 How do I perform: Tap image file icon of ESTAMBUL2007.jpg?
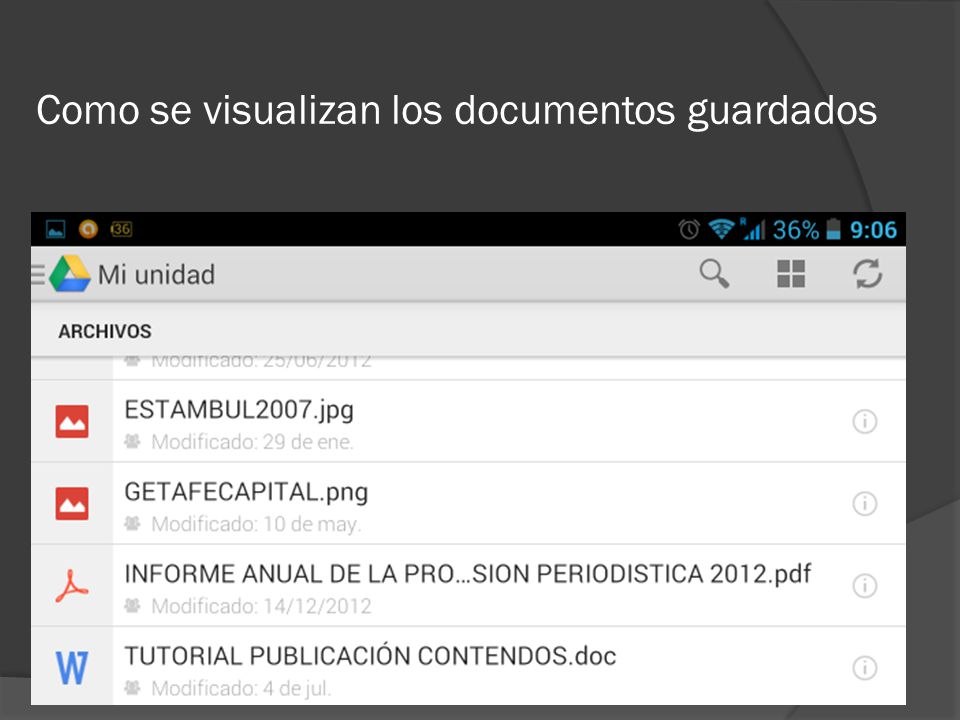click(x=72, y=421)
